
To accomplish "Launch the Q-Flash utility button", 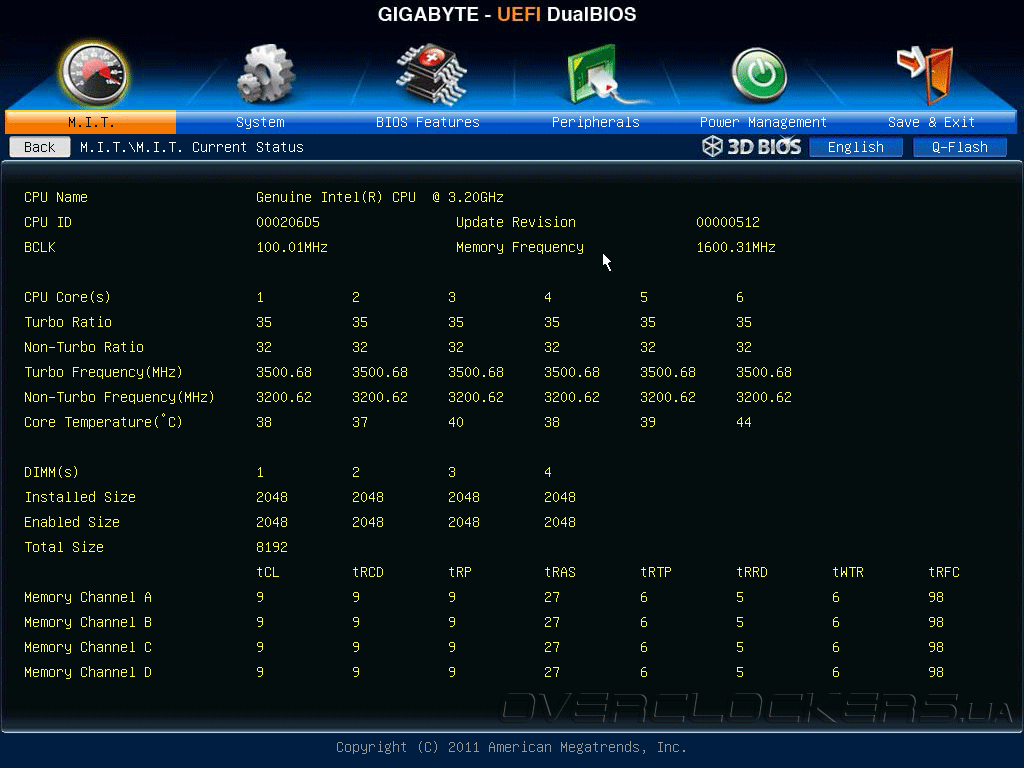I will coord(959,147).
